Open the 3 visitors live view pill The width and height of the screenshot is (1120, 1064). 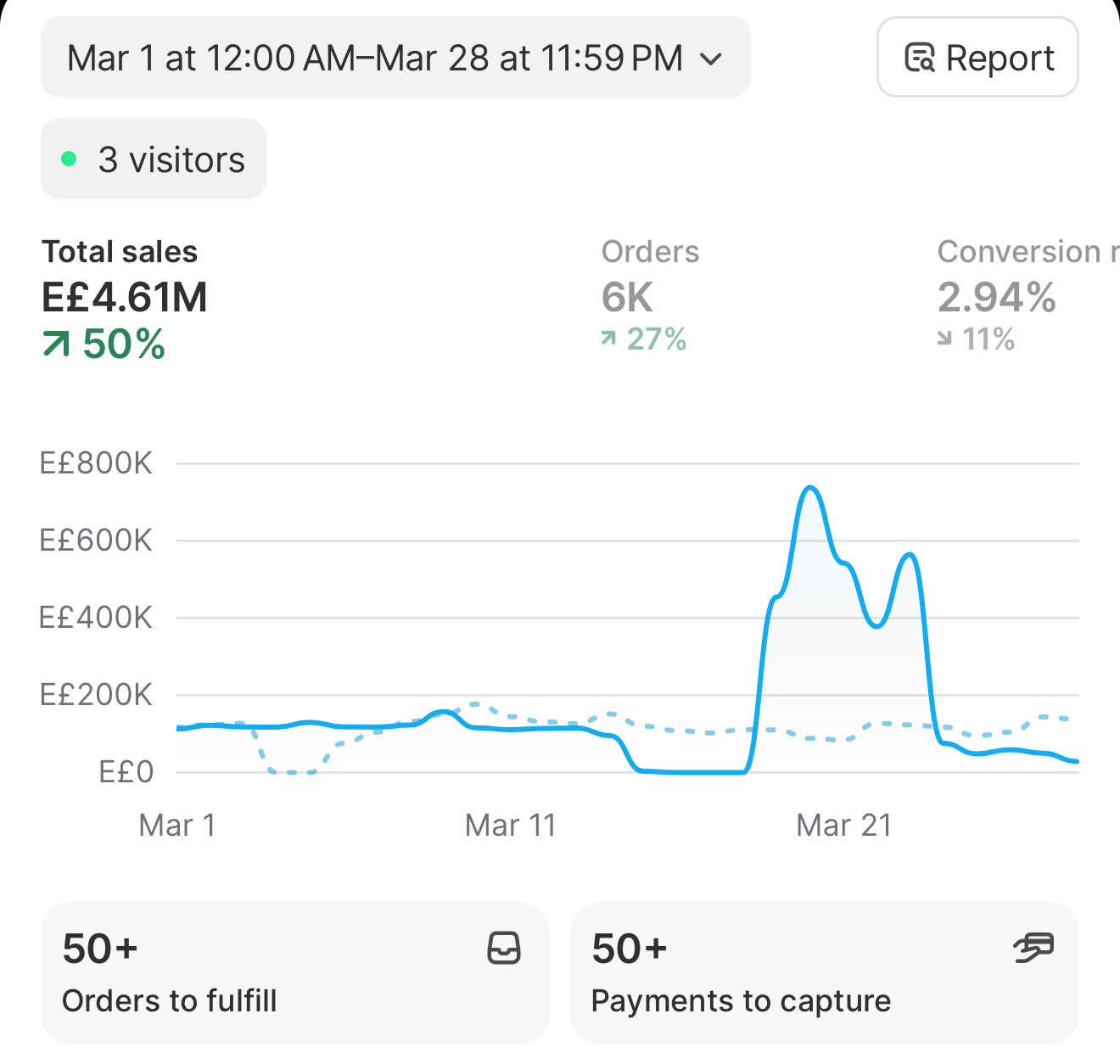[x=154, y=159]
